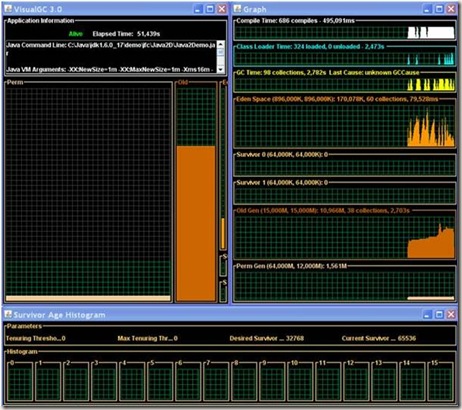Click the Elapsed Time 51,439s text
Viewport: 462px width, 410px height.
(126, 34)
